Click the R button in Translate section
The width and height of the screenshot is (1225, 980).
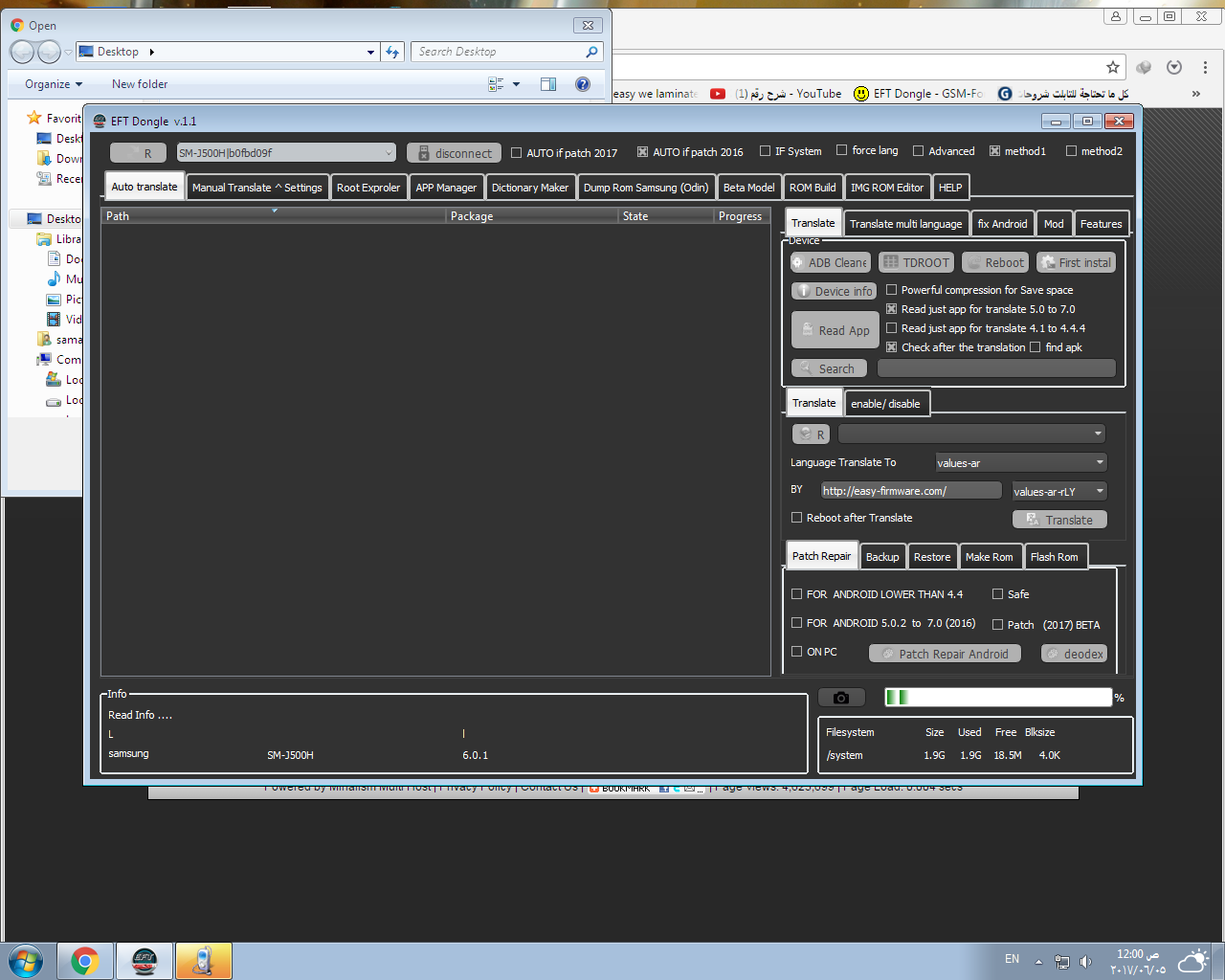[811, 434]
